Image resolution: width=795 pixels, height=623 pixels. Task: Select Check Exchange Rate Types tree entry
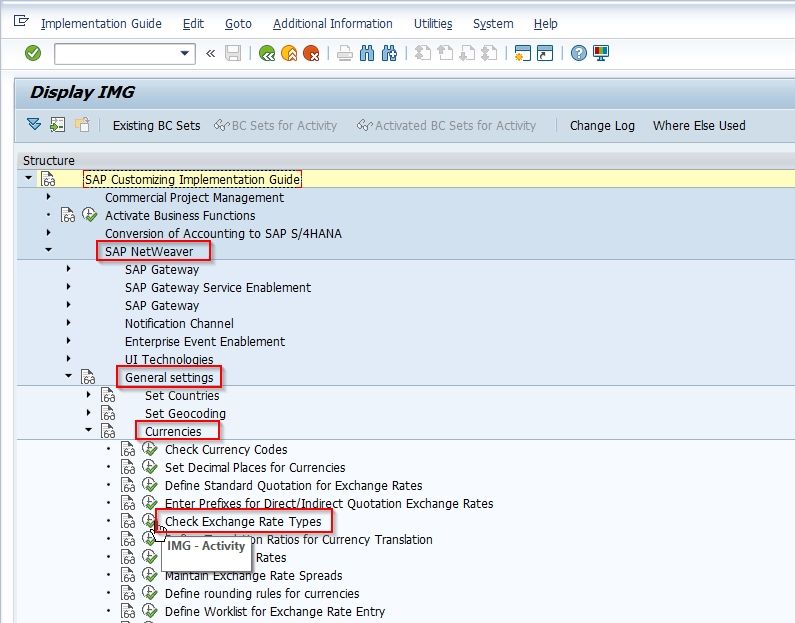[243, 522]
